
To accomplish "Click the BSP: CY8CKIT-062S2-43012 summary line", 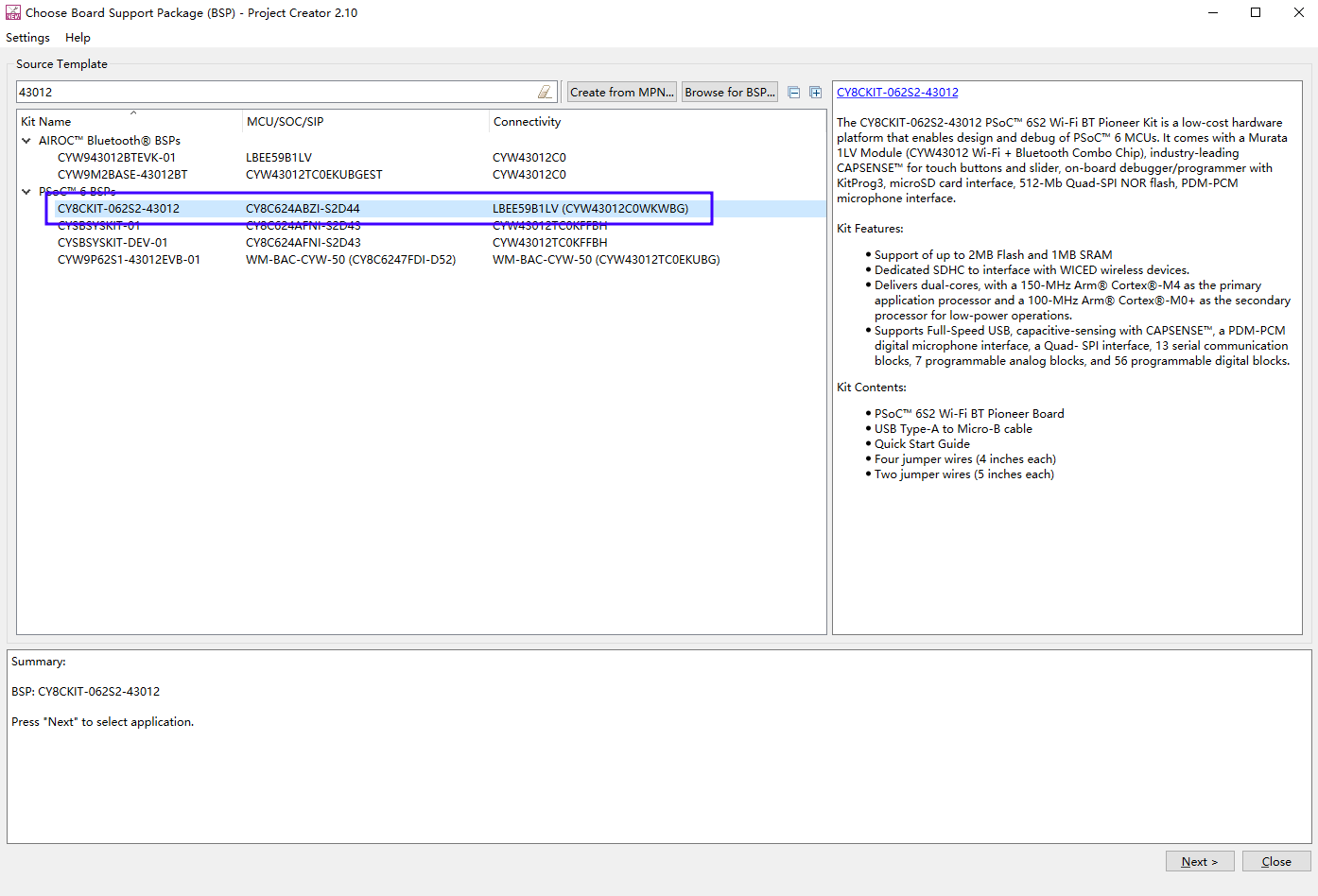I will tap(85, 691).
